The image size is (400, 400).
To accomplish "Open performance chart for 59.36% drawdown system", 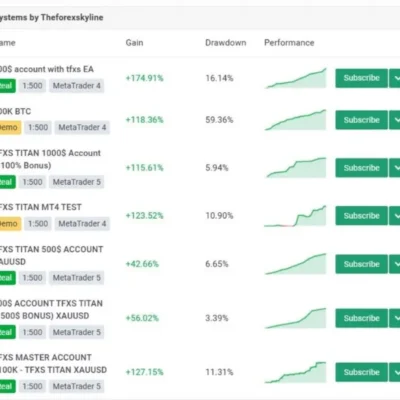I will pos(296,120).
